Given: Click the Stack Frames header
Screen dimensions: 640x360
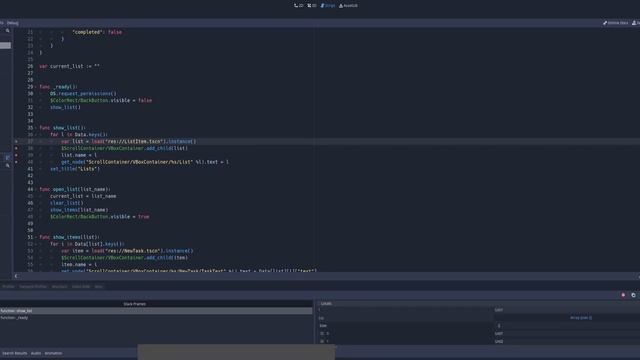Looking at the screenshot, I should 135,304.
